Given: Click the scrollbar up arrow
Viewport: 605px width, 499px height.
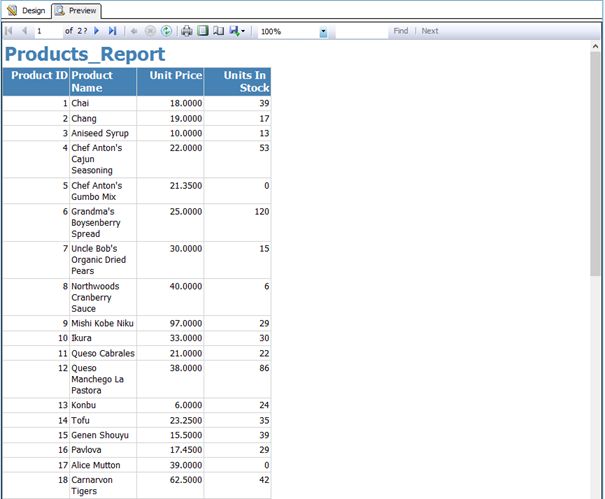Looking at the screenshot, I should pyautogui.click(x=595, y=46).
